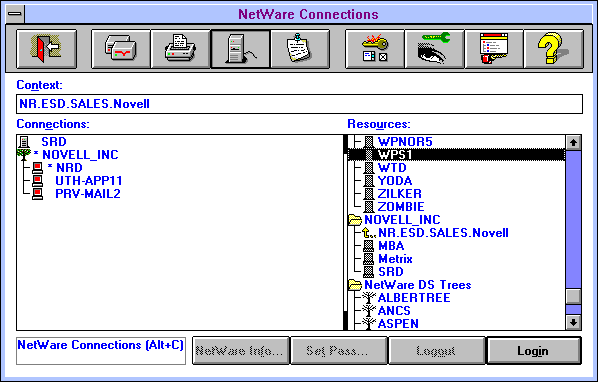Screen dimensions: 598x382
Task: Select the ANCS directory tree
Action: point(394,311)
